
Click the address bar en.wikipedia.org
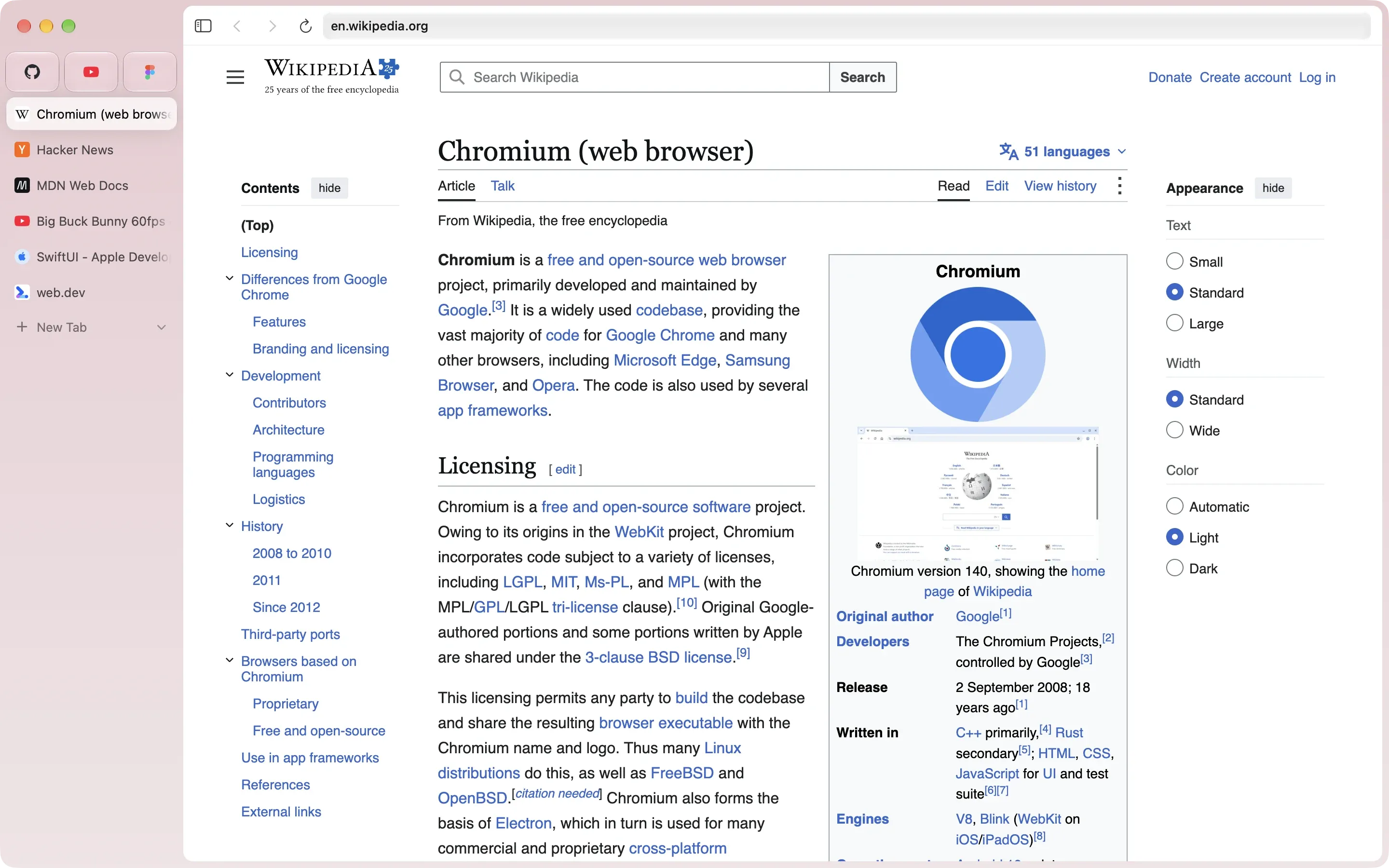pos(846,26)
